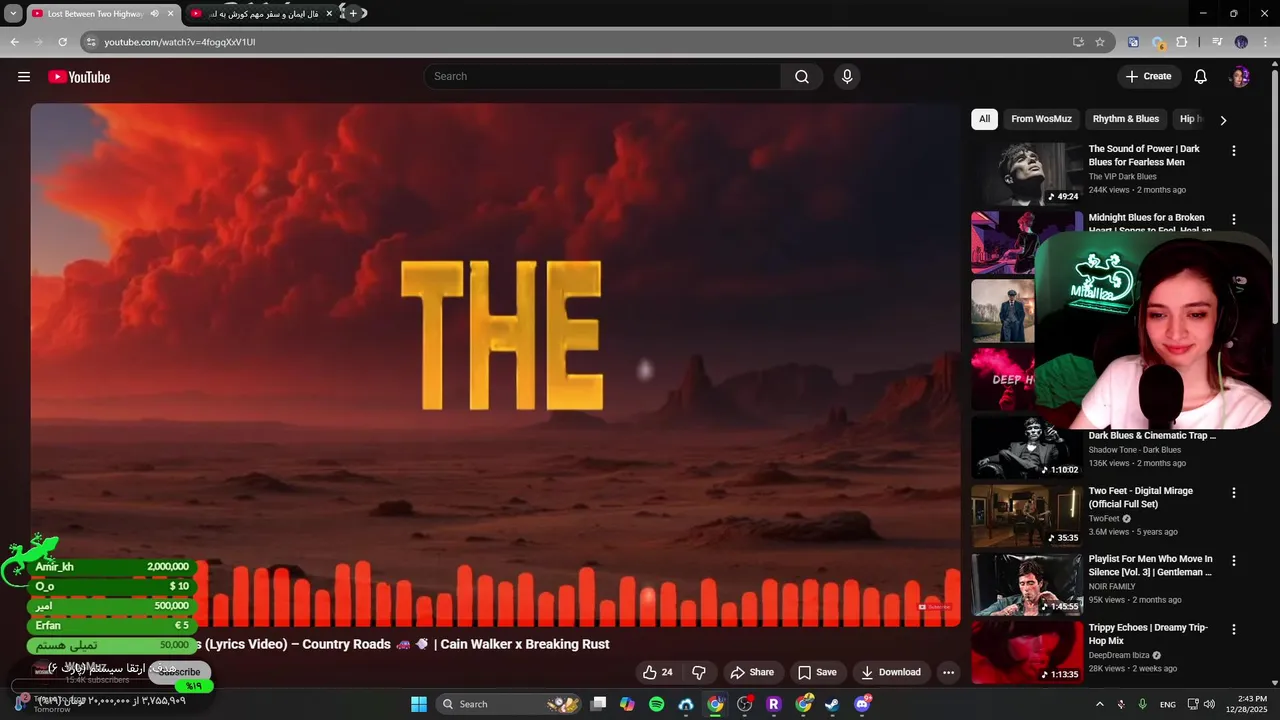Open Discord from the taskbar
This screenshot has height=720, width=1280.
(x=862, y=704)
